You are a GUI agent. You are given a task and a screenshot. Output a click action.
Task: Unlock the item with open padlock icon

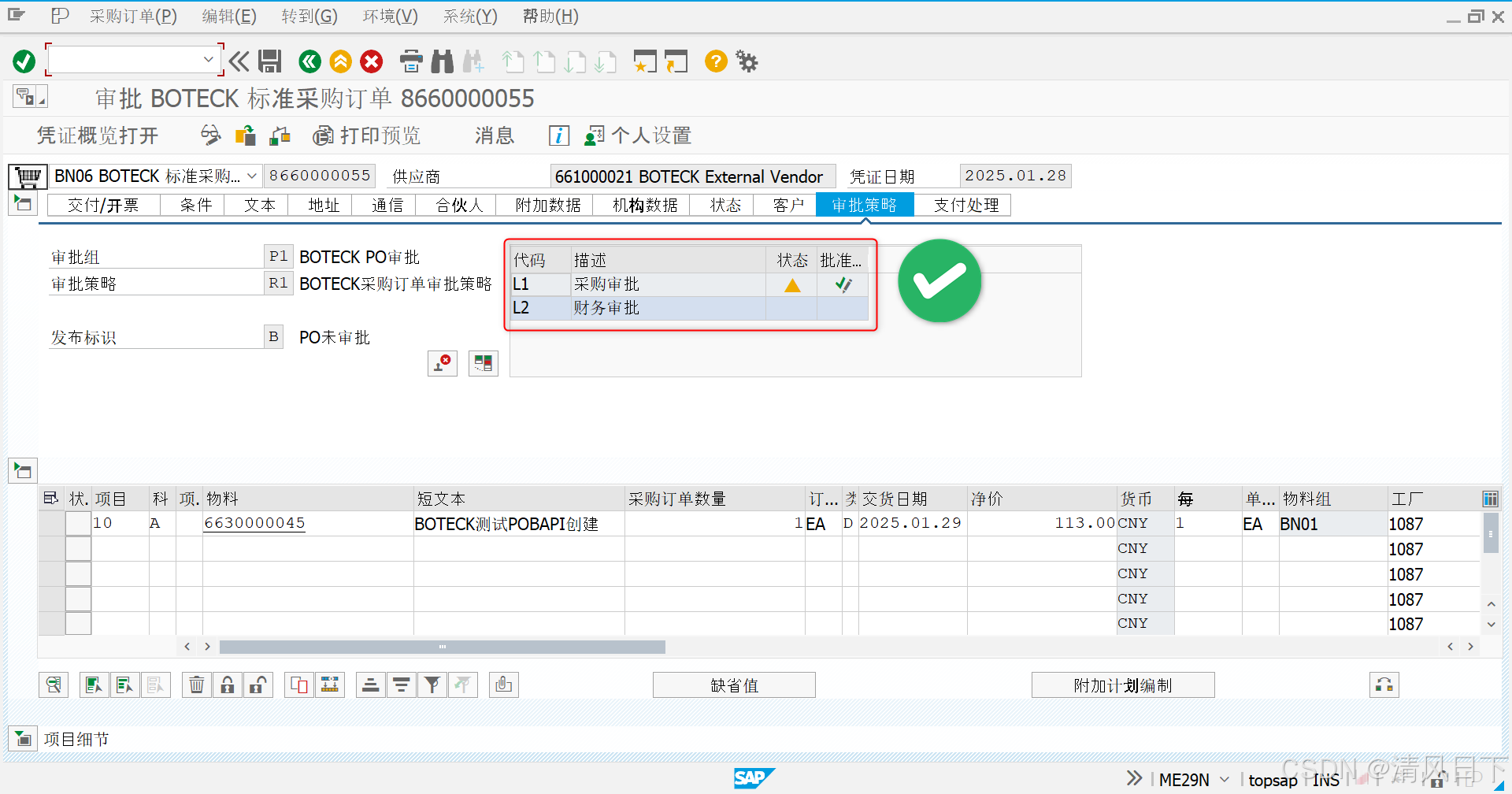pos(258,685)
